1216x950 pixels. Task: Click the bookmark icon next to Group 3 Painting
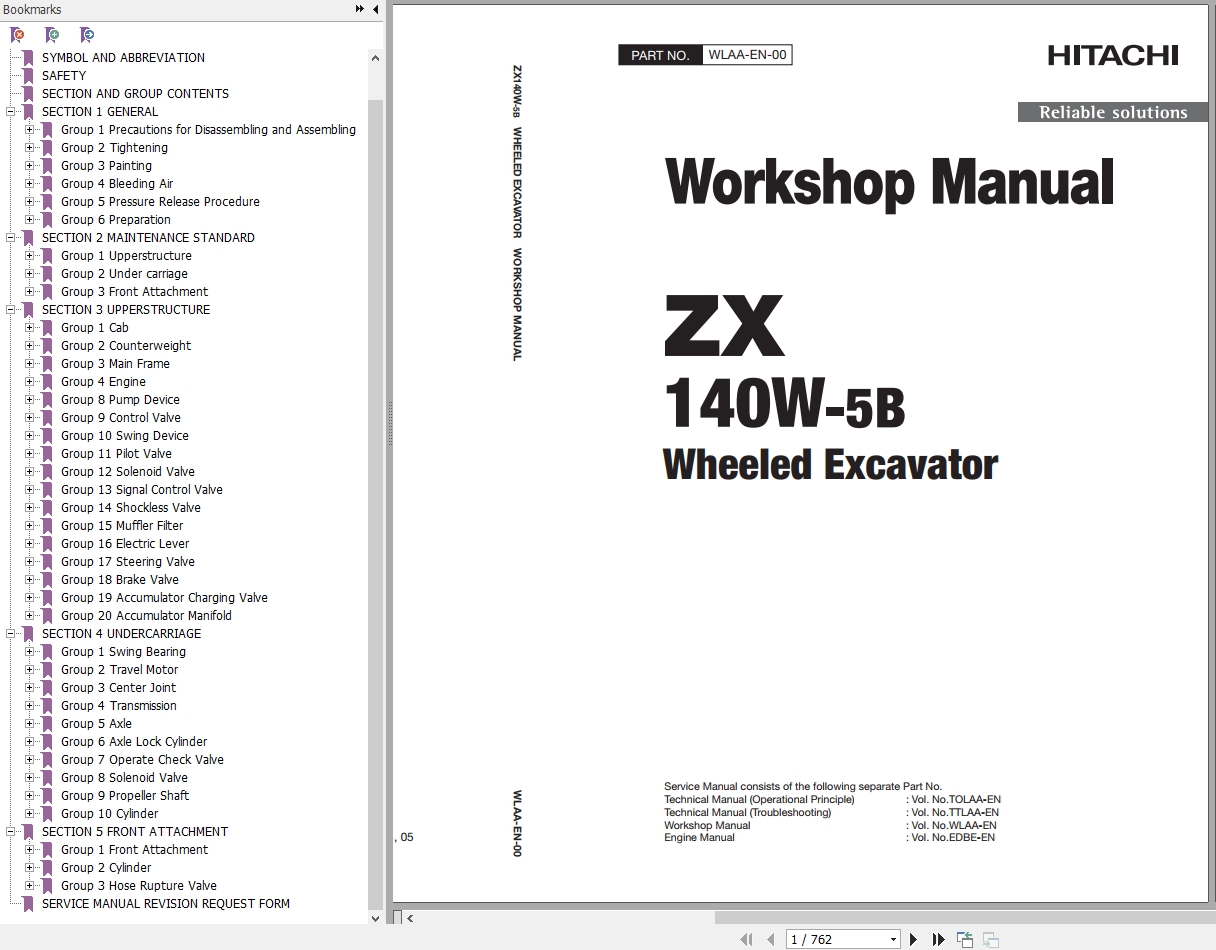[x=47, y=166]
